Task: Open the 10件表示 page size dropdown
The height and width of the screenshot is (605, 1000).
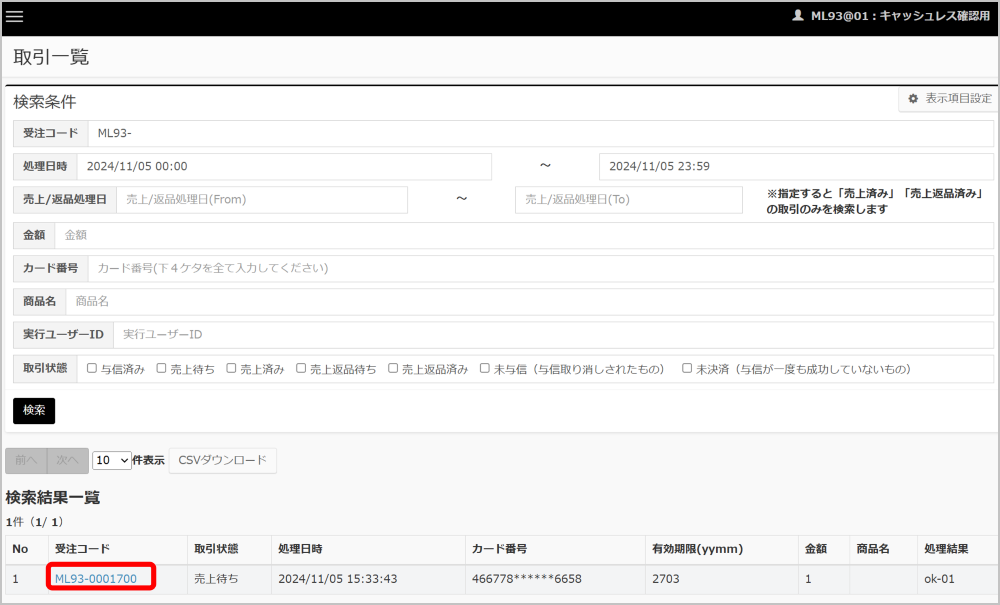Action: (111, 460)
